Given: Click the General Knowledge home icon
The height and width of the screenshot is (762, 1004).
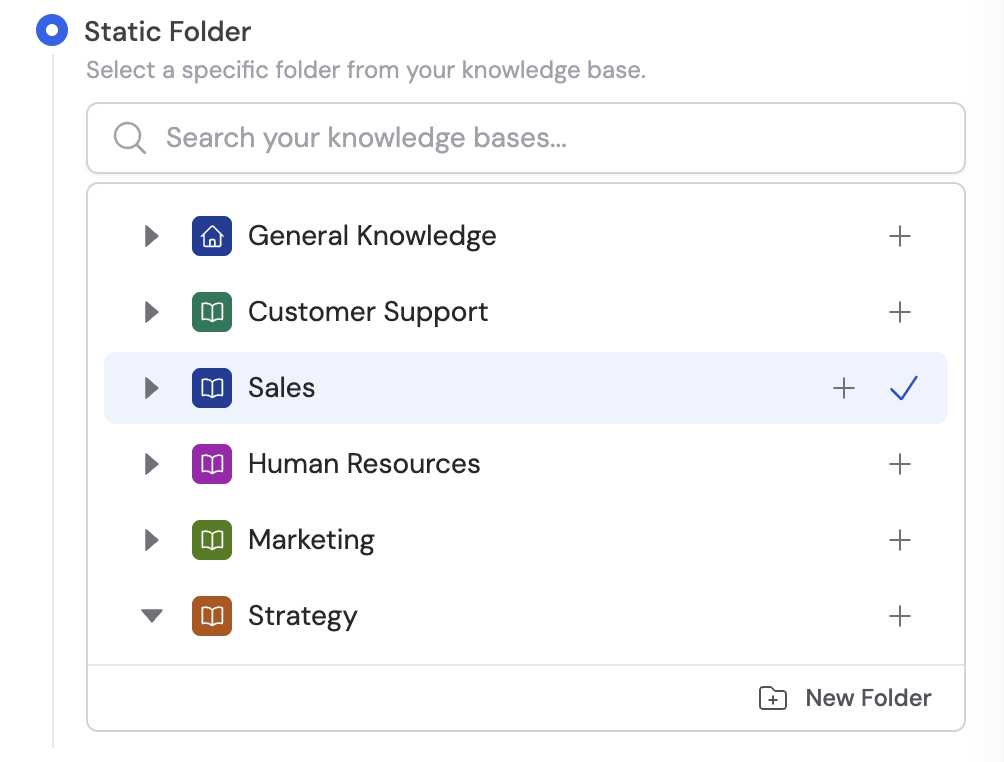Looking at the screenshot, I should point(211,236).
